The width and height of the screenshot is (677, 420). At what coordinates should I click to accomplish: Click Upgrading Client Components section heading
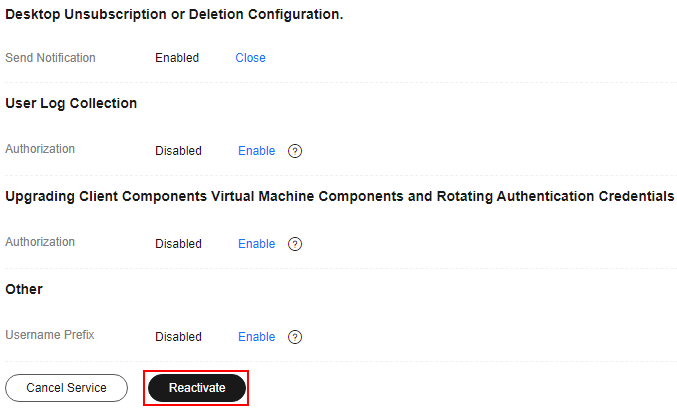(339, 196)
